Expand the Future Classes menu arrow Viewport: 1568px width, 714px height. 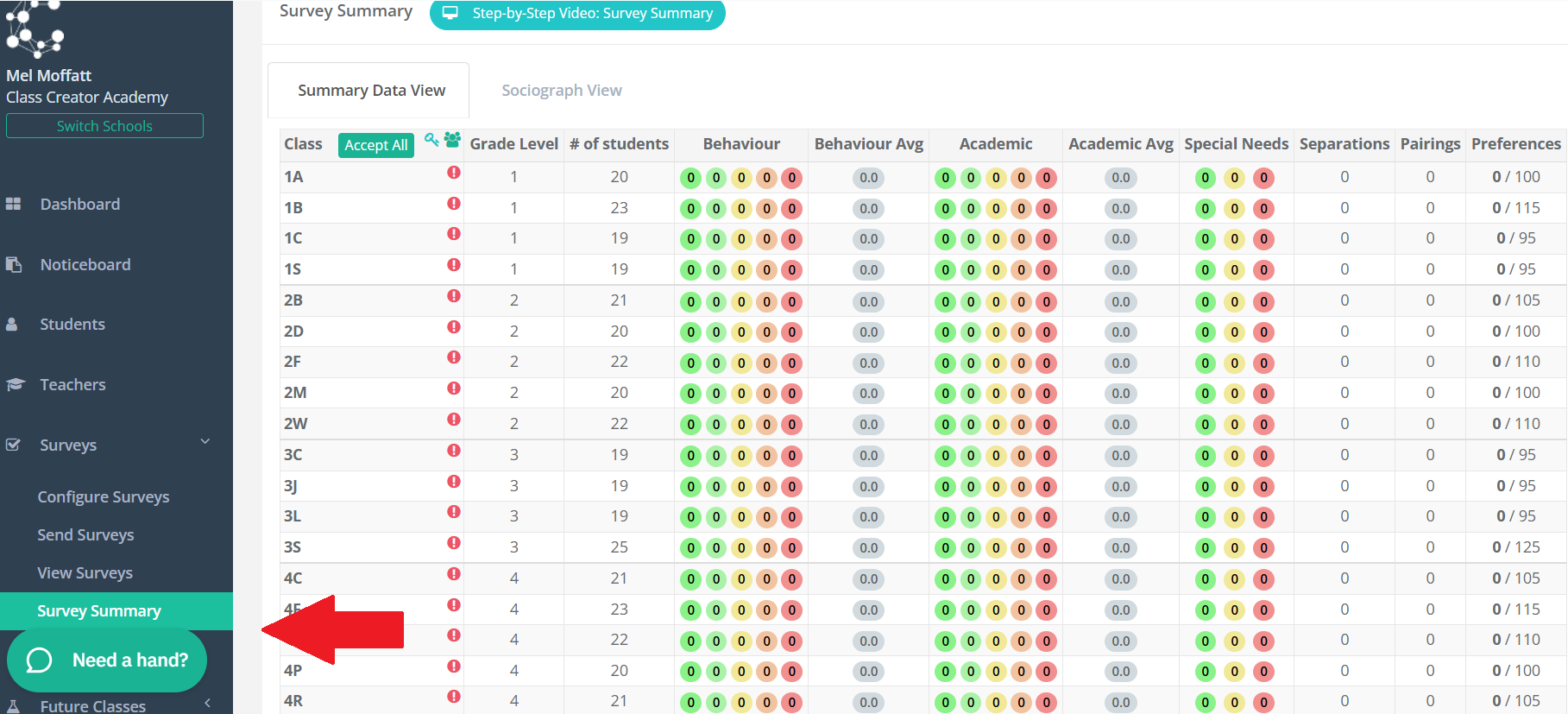(x=207, y=704)
